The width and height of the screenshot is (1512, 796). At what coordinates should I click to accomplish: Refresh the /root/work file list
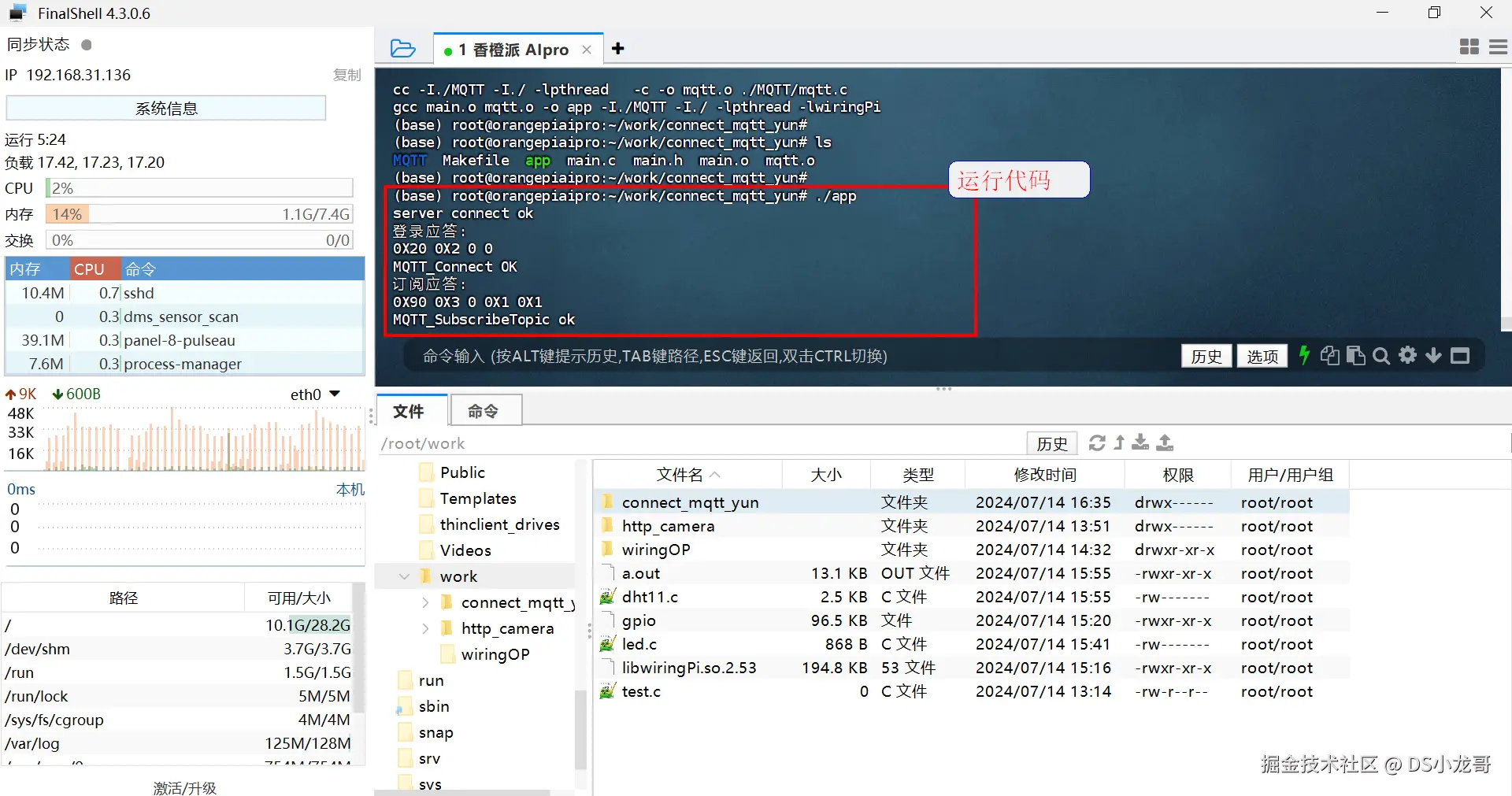(x=1097, y=442)
